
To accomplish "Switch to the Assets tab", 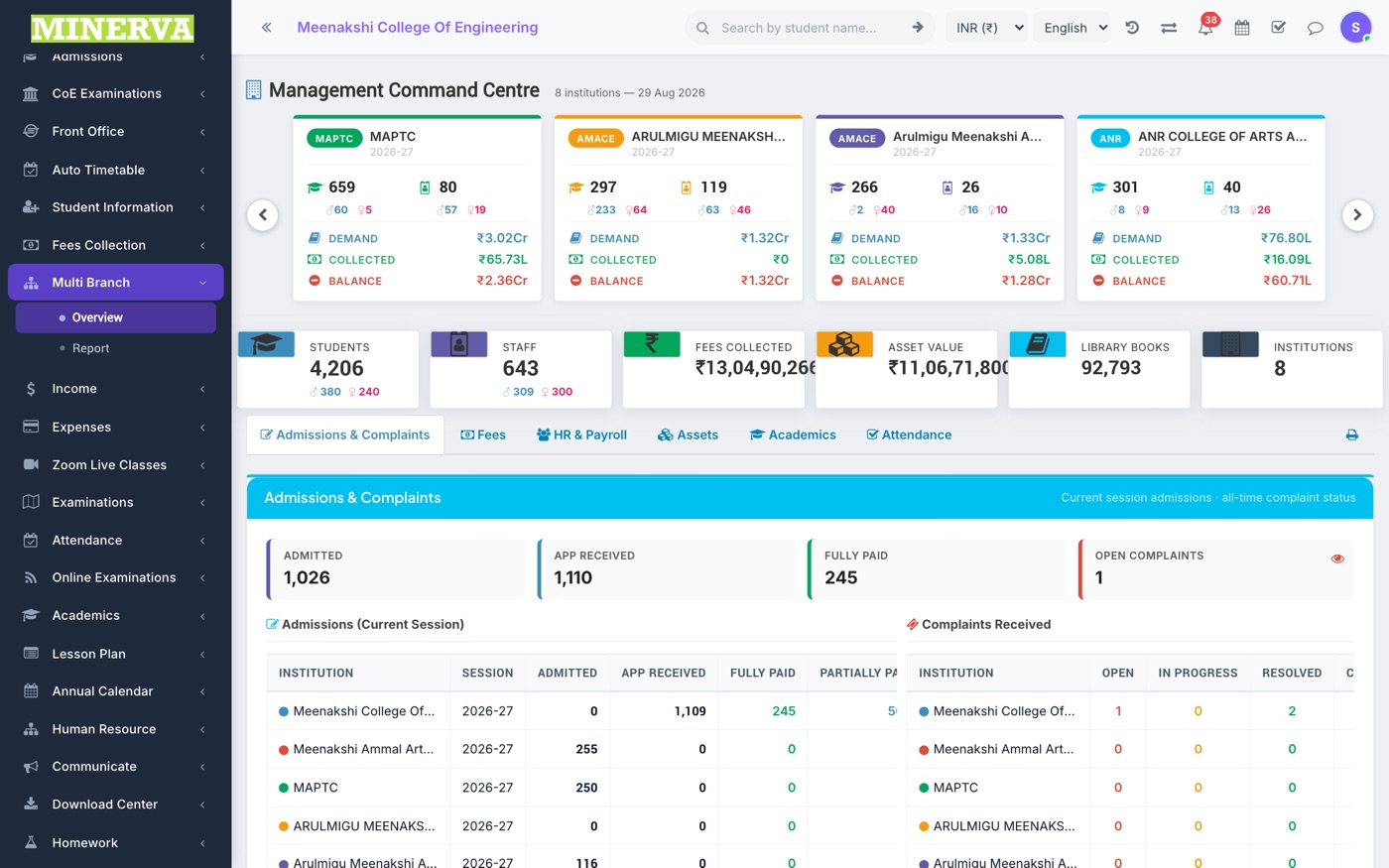I will (688, 434).
